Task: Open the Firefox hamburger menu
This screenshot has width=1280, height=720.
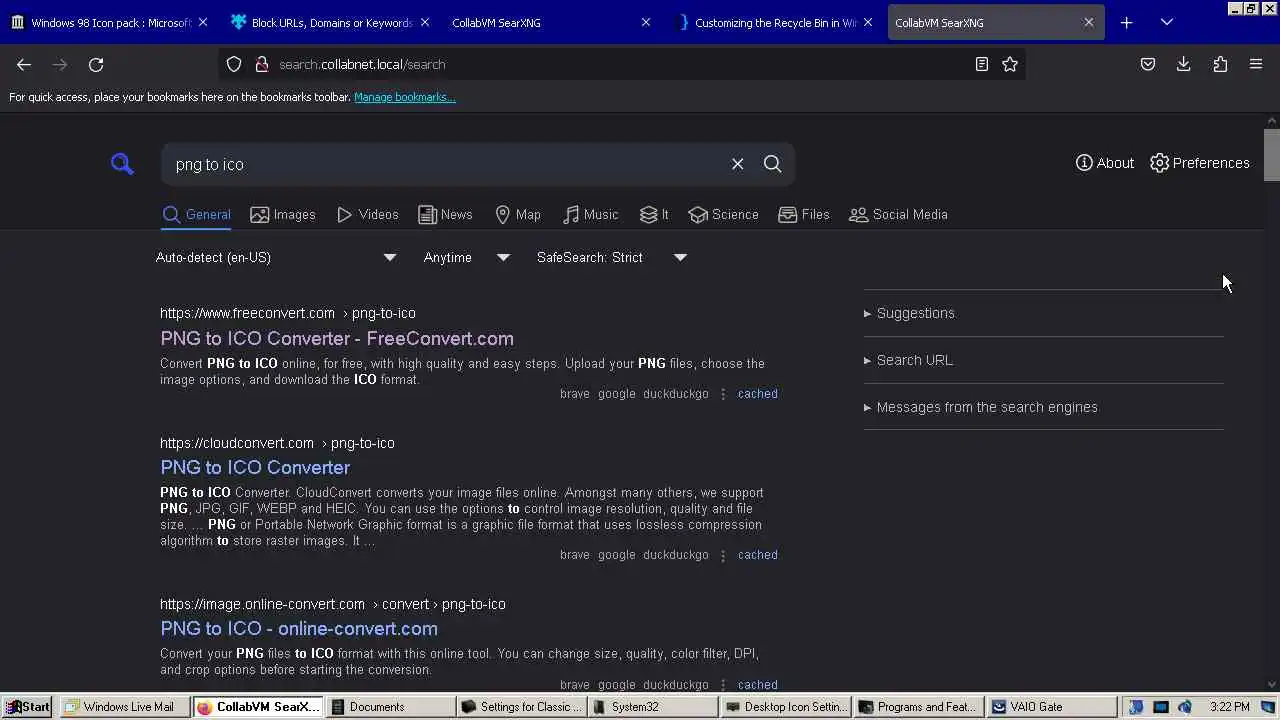Action: (1256, 64)
